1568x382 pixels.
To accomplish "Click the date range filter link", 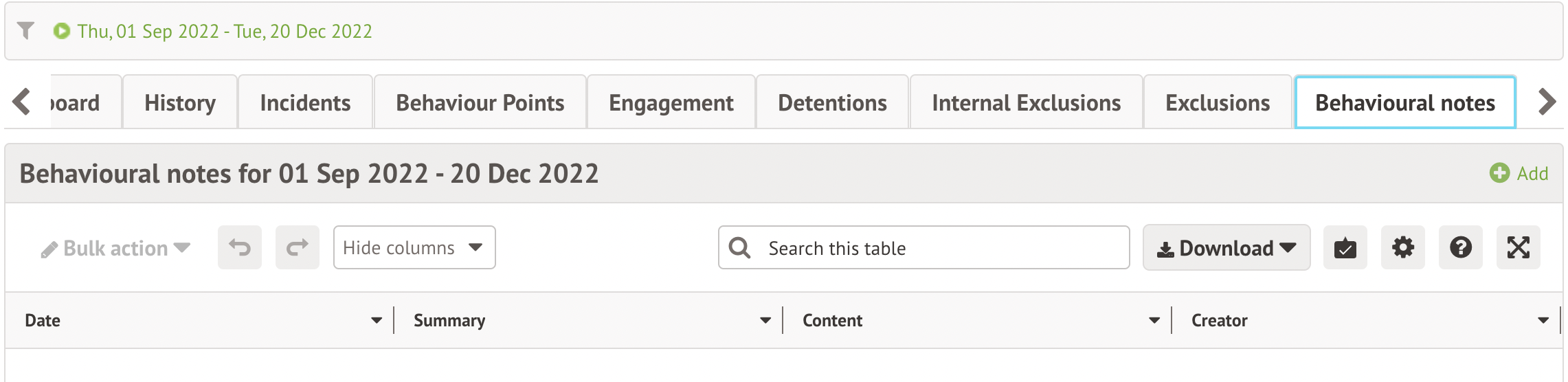I will (x=224, y=31).
